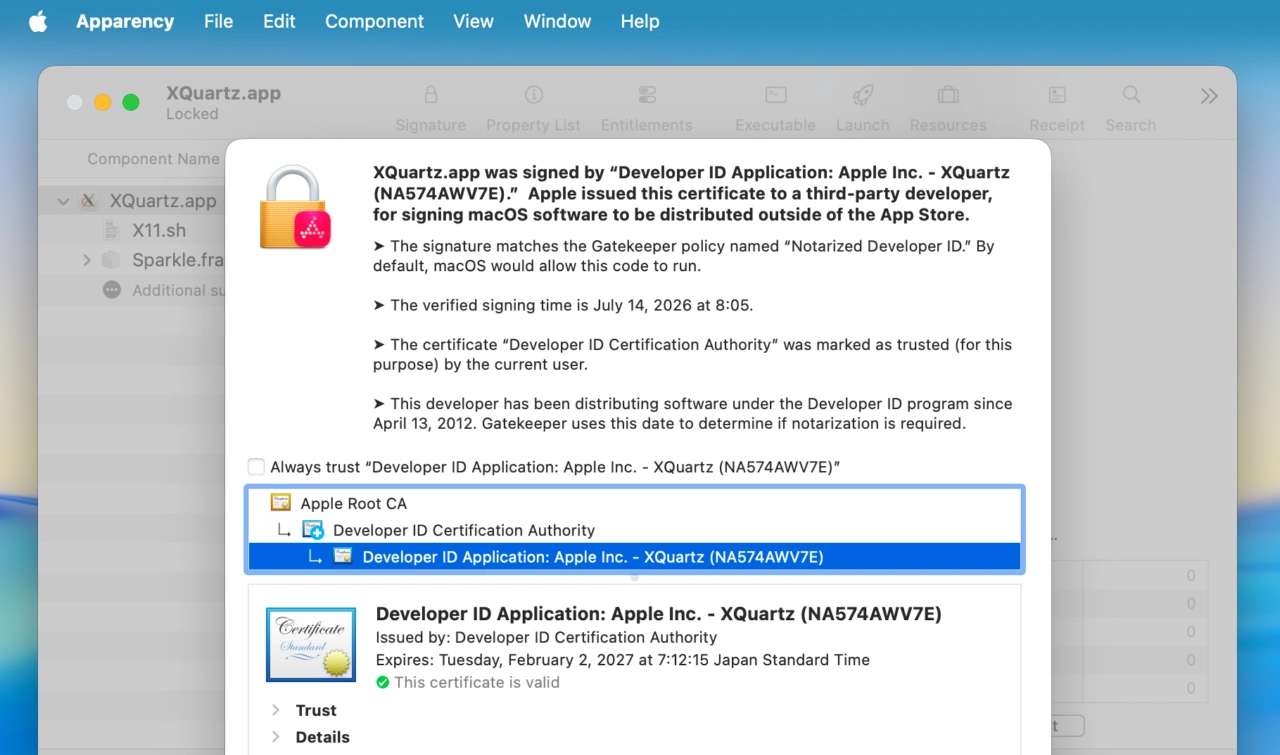1280x755 pixels.
Task: Click the Search magnifier icon
Action: pyautogui.click(x=1131, y=95)
